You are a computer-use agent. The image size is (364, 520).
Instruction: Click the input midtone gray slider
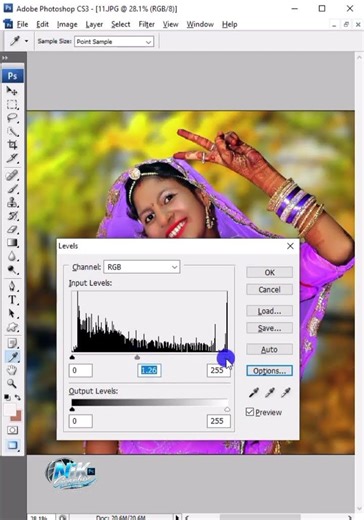[x=137, y=357]
